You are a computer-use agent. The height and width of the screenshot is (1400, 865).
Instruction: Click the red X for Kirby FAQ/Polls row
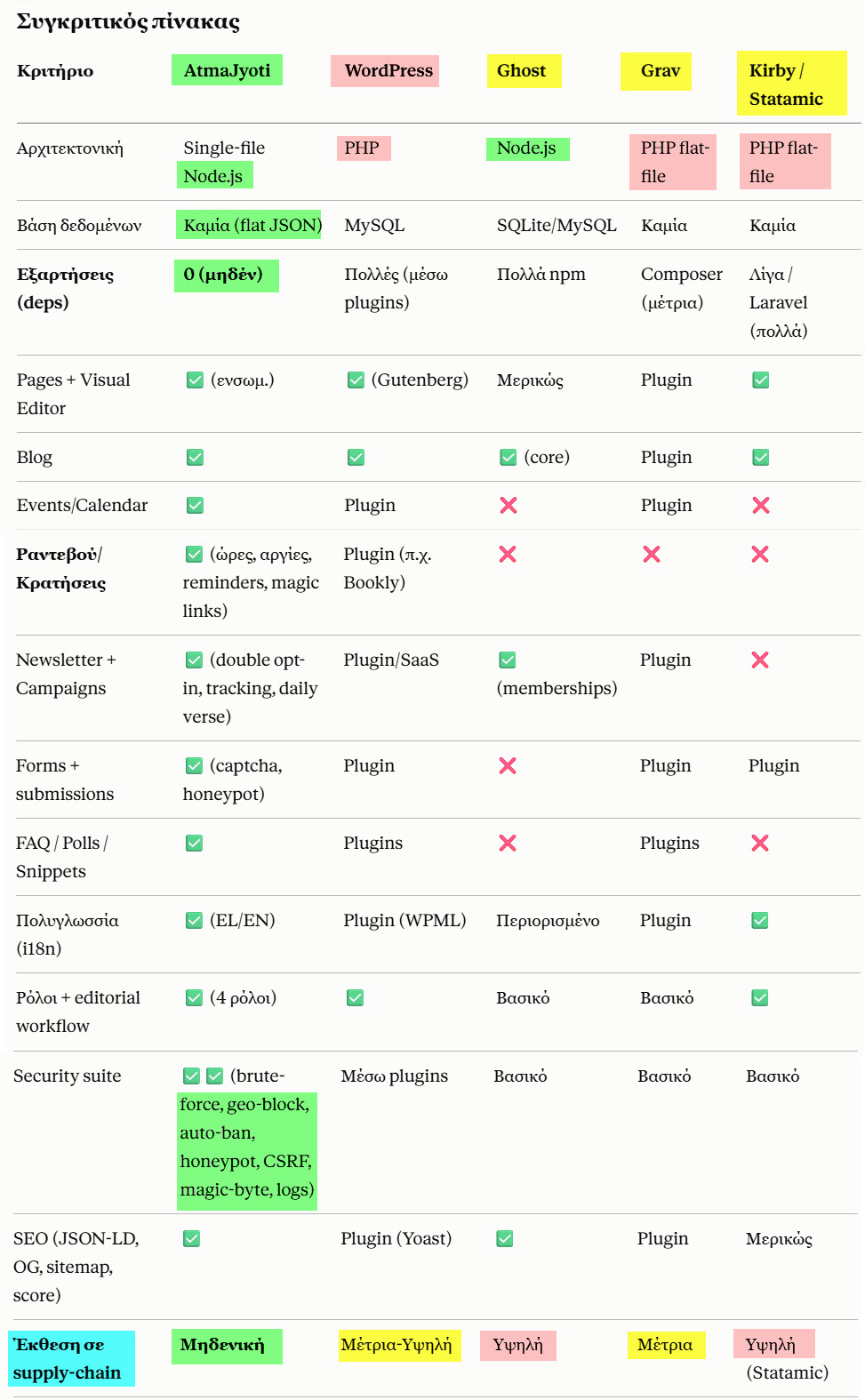click(x=760, y=843)
